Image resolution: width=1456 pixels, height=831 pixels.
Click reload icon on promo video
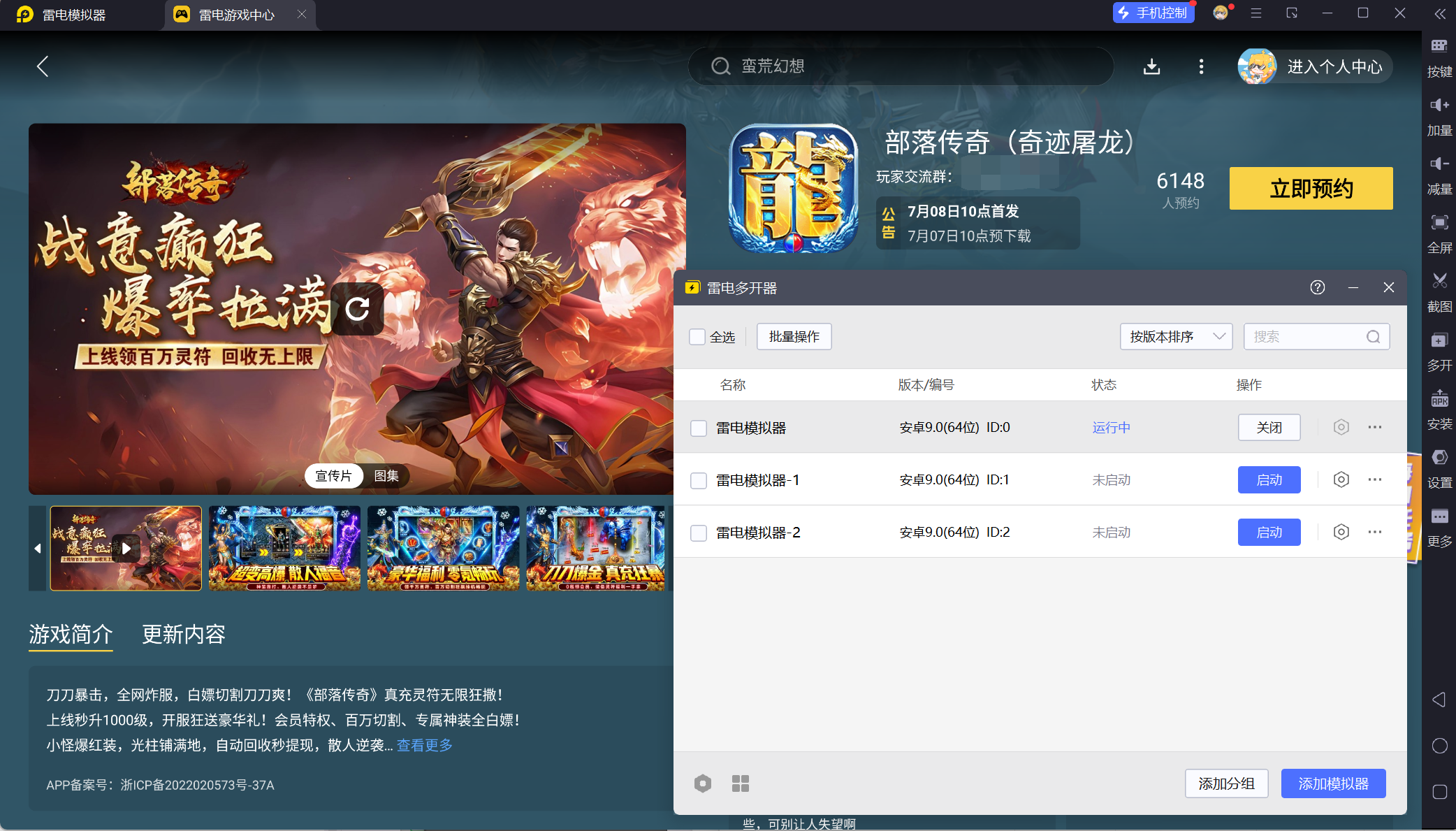pos(357,308)
